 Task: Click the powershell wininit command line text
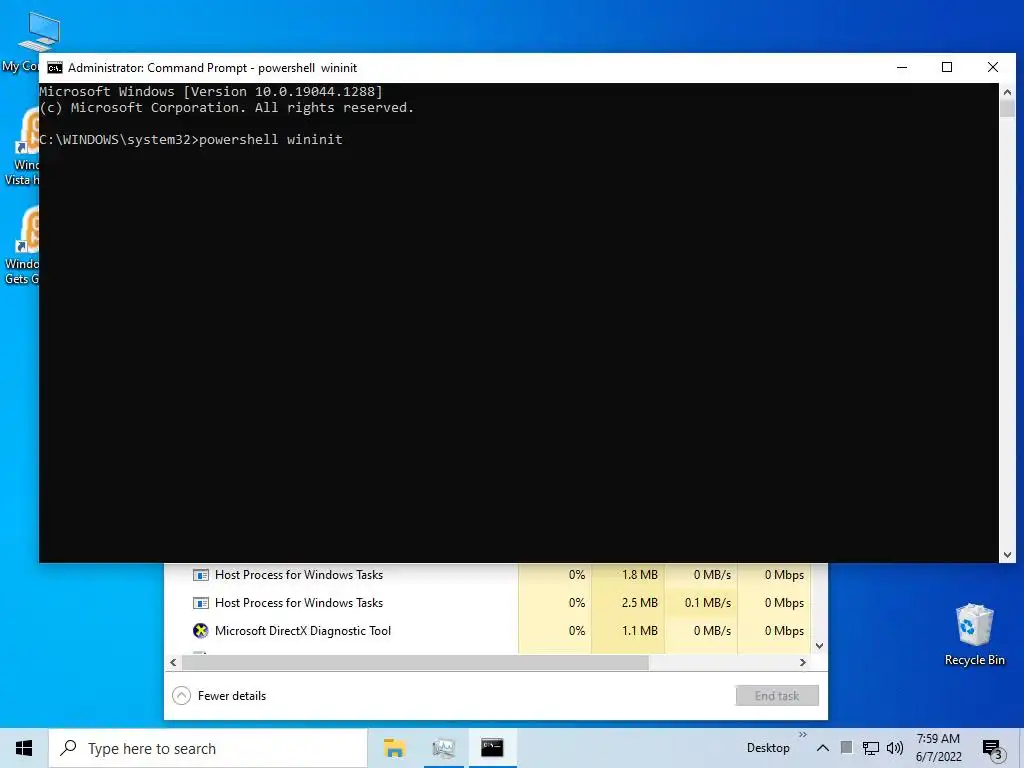click(x=270, y=139)
